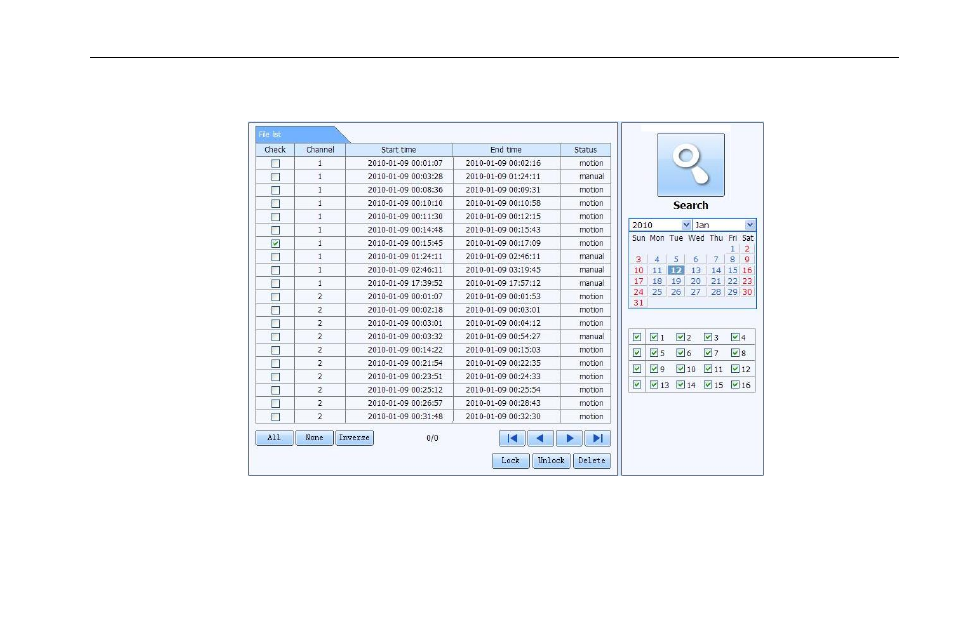Select day 12 in the calendar
955x636 pixels.
coord(675,270)
